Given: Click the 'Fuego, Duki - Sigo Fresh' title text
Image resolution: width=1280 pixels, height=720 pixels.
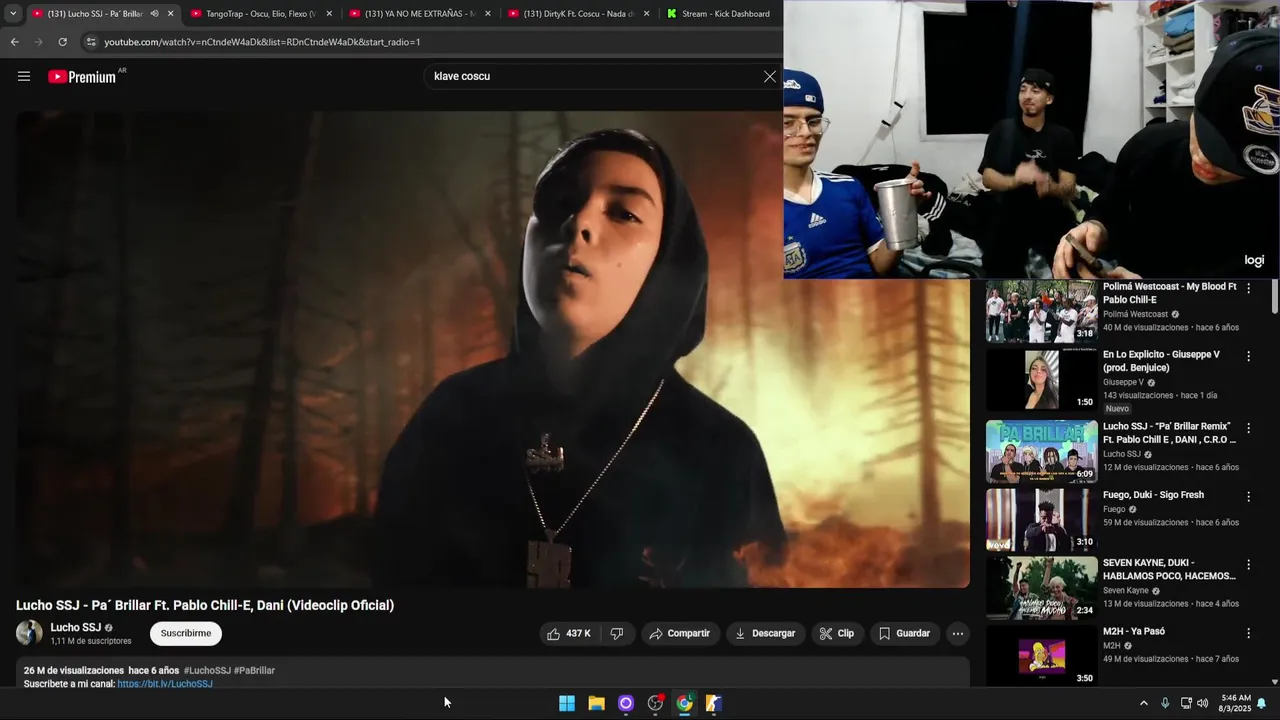Looking at the screenshot, I should (1153, 495).
